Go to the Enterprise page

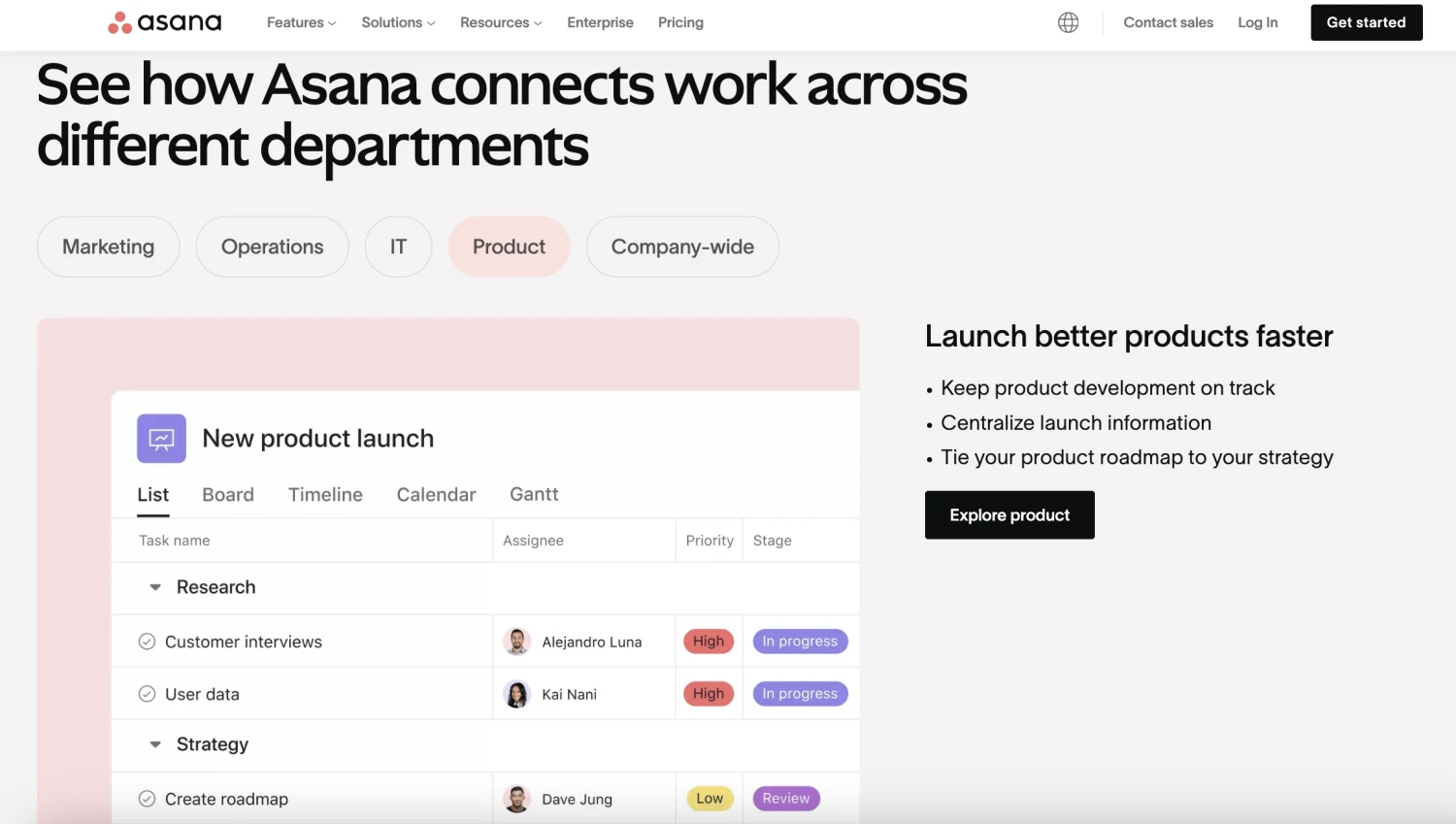coord(600,22)
